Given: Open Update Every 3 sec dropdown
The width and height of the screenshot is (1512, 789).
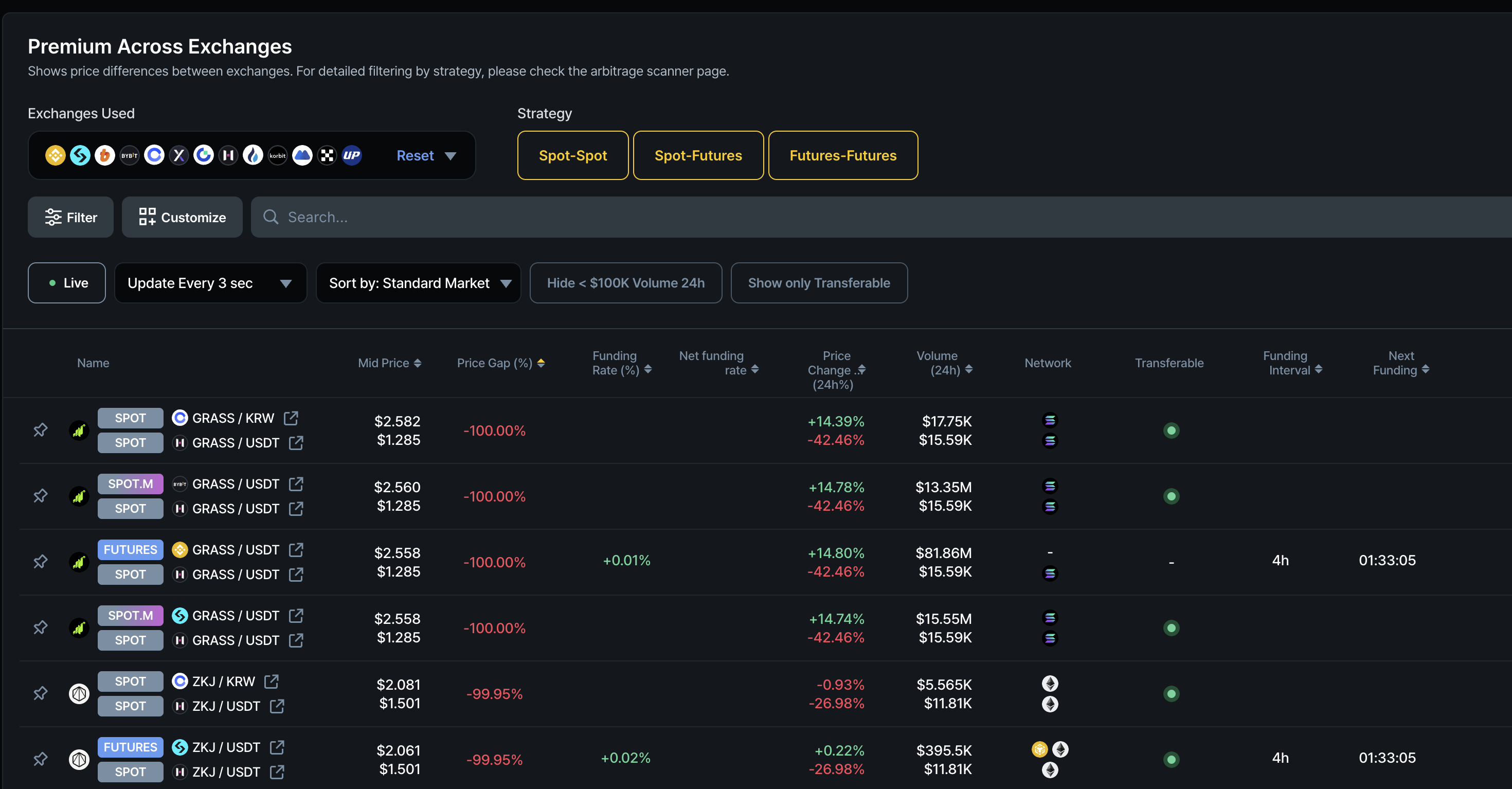Looking at the screenshot, I should click(210, 283).
